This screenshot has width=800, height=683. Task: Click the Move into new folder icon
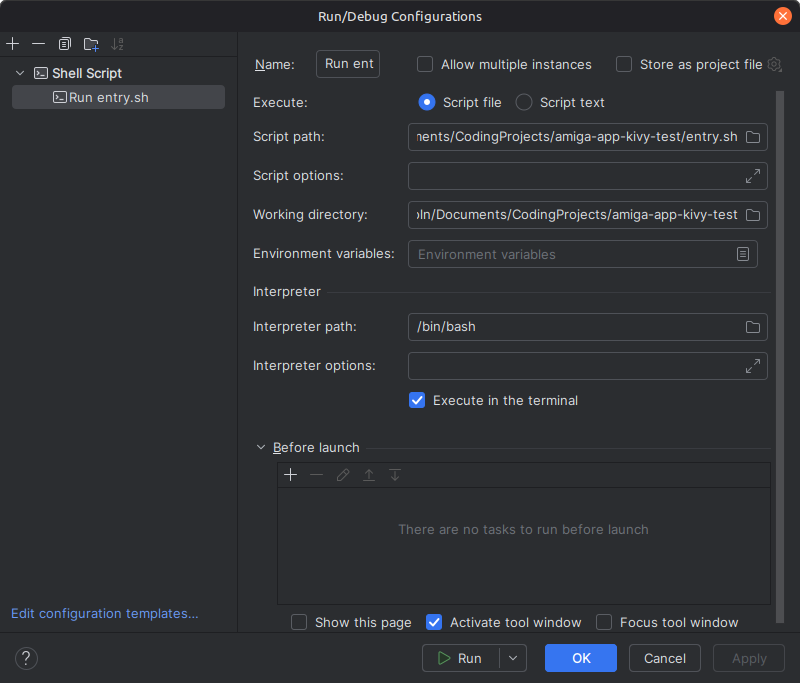[x=91, y=44]
